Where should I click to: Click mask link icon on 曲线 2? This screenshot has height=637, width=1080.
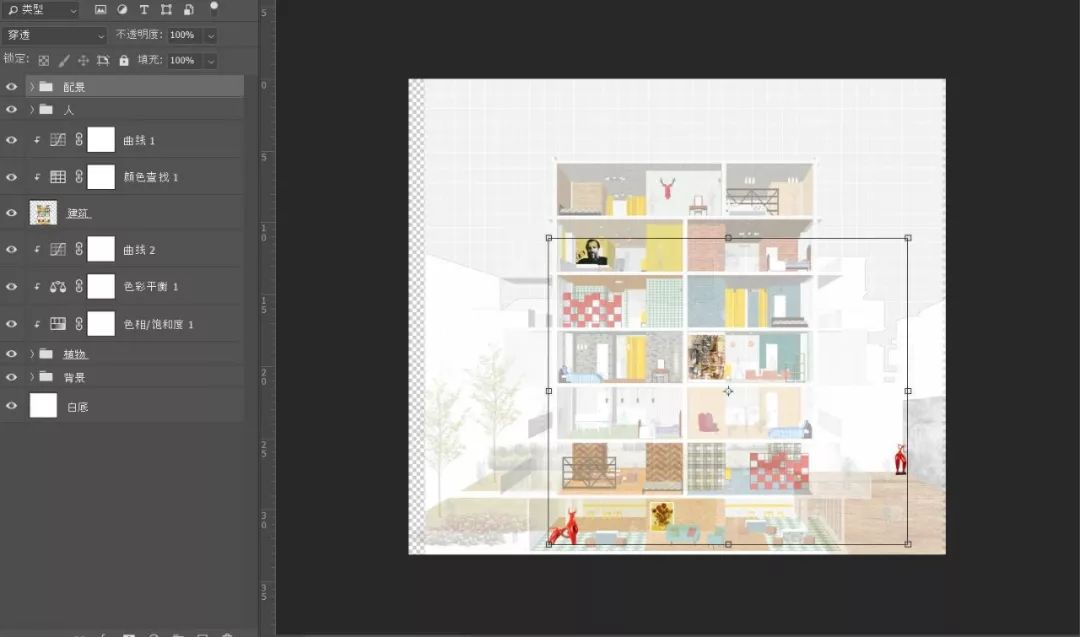(79, 249)
